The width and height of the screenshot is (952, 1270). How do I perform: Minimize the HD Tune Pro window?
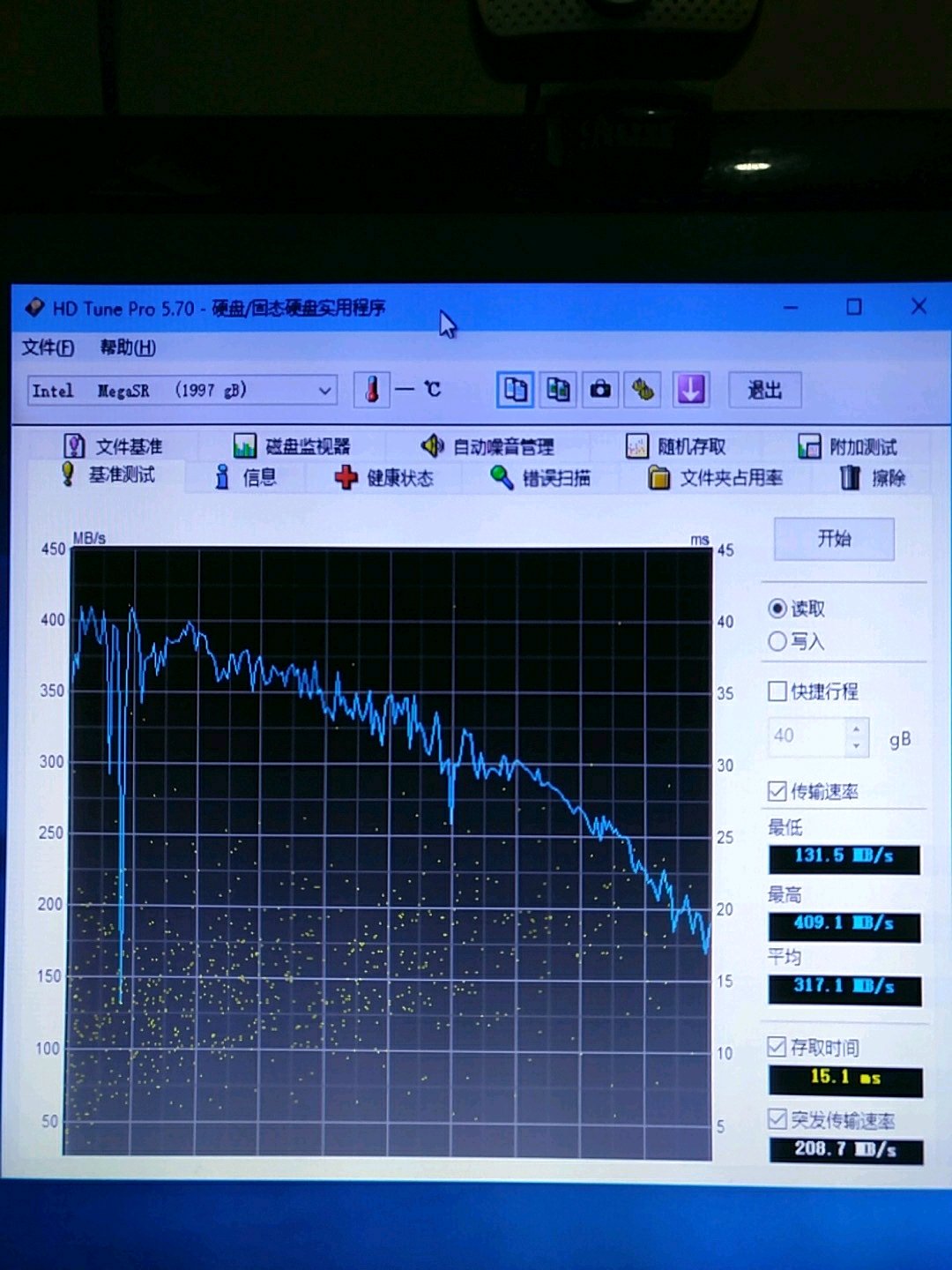point(791,307)
